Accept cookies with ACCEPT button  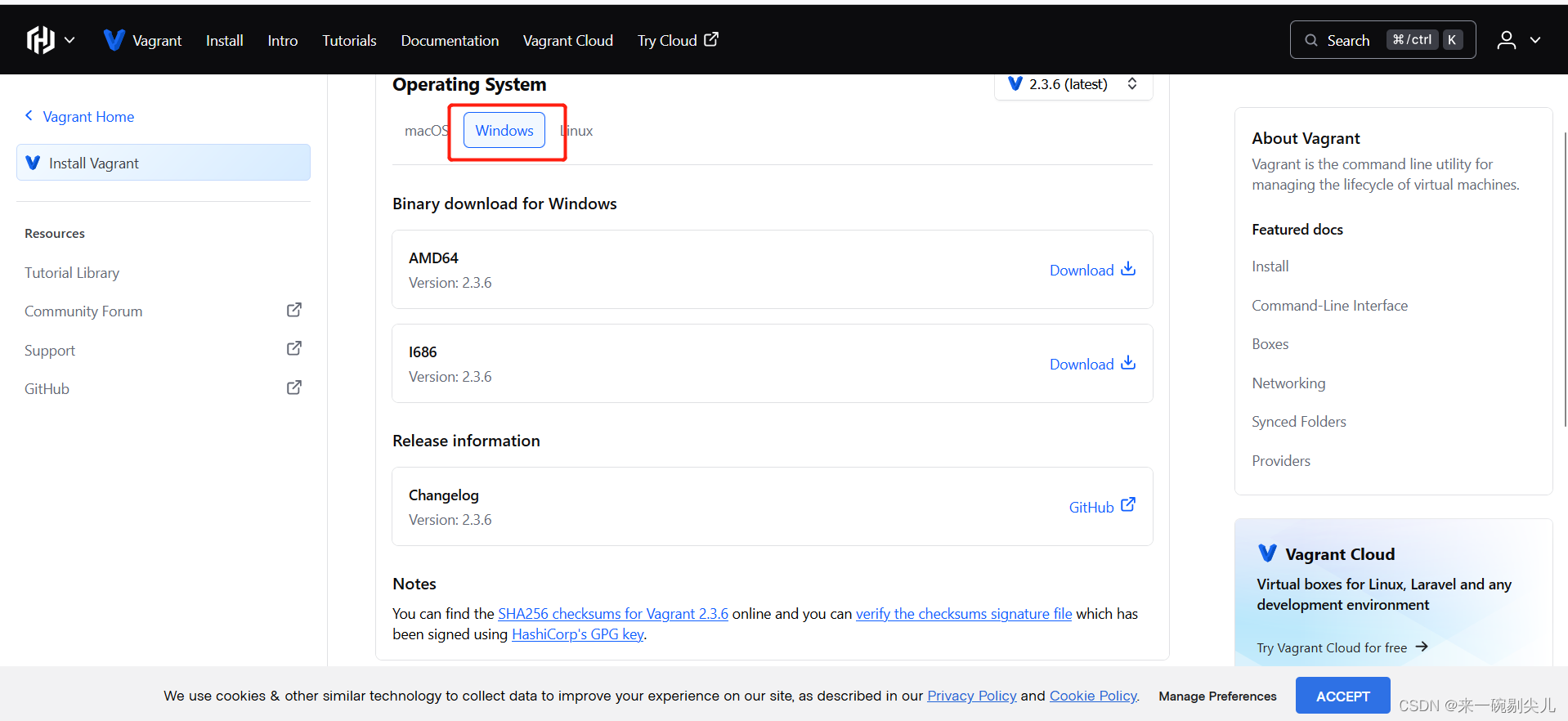tap(1343, 696)
